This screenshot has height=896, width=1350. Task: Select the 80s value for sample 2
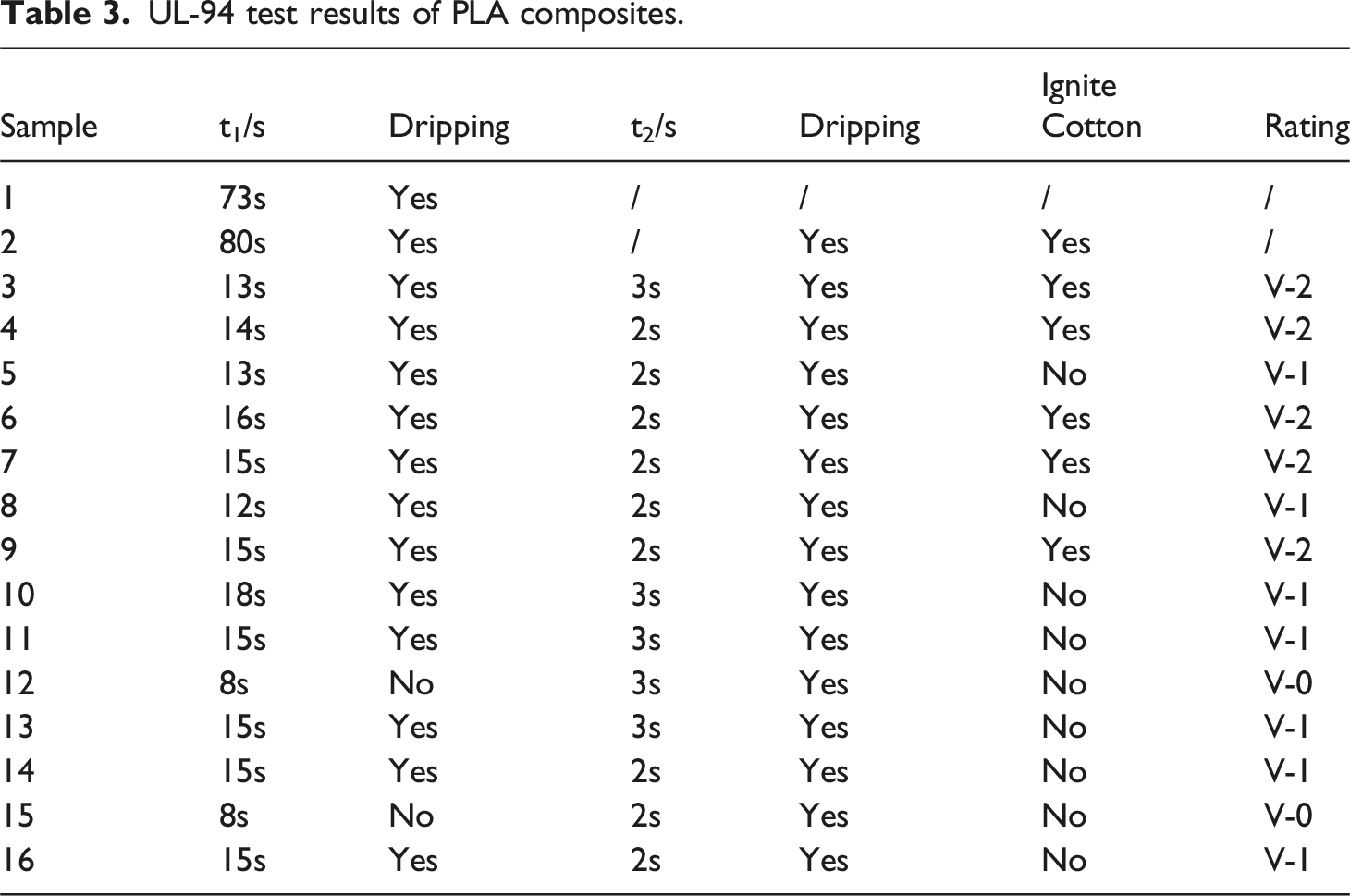pyautogui.click(x=242, y=242)
